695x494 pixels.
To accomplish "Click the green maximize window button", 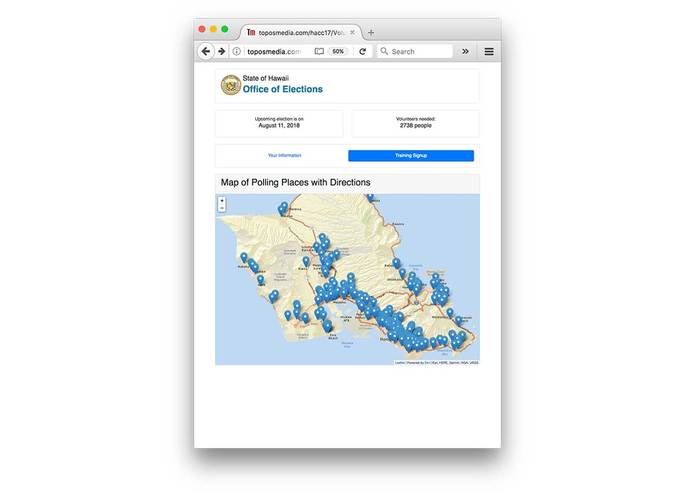I will [225, 29].
